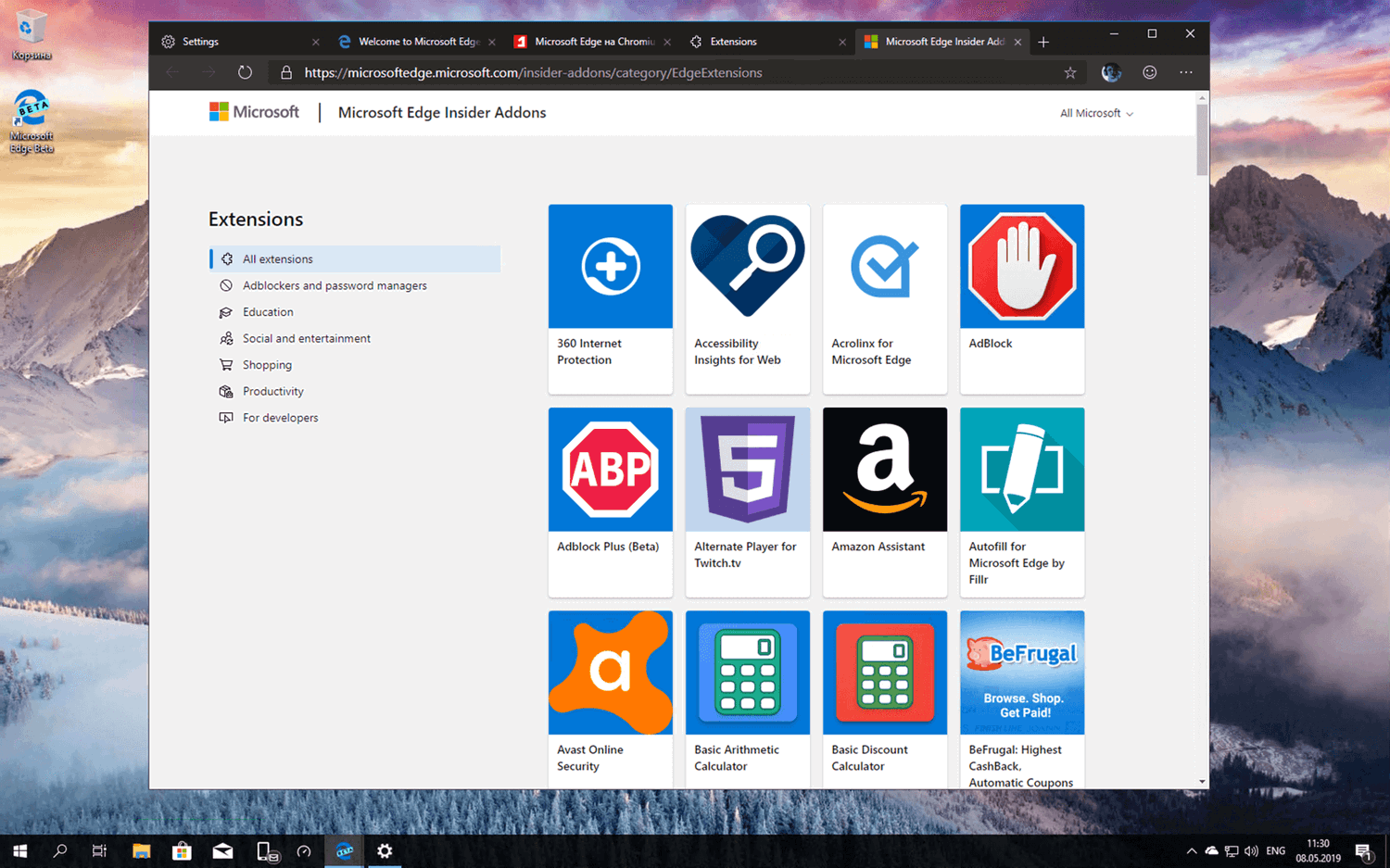Open the Action Center notifications

(1364, 850)
